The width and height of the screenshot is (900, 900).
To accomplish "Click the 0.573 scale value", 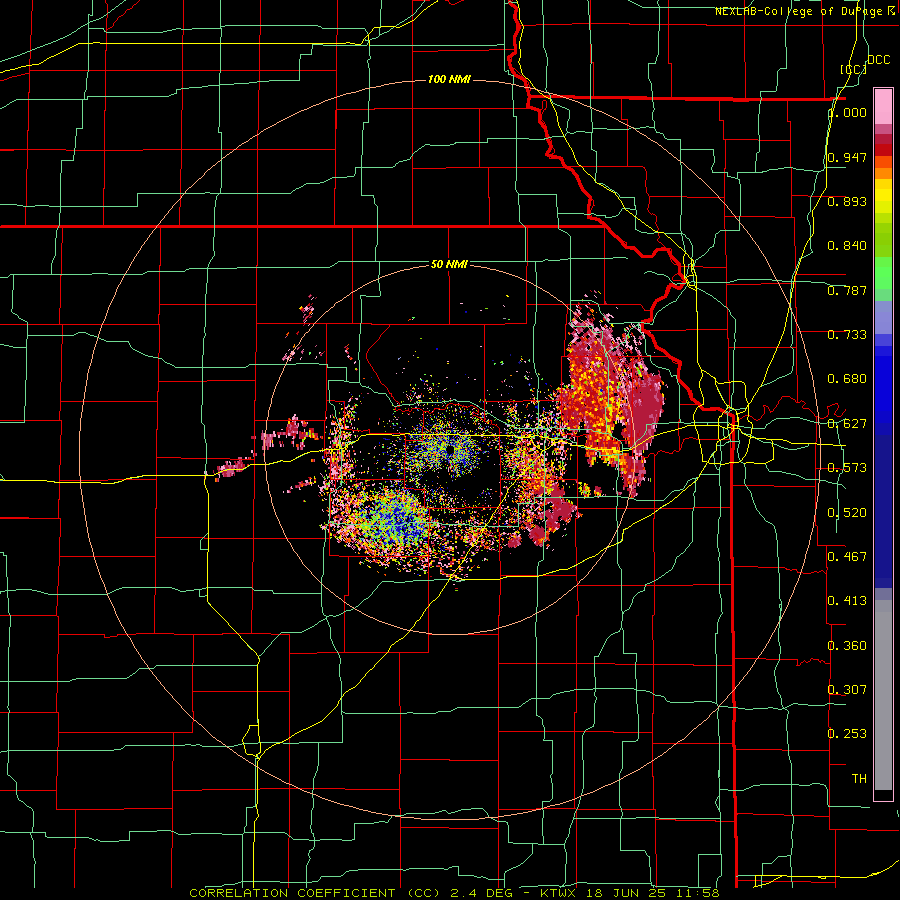I will point(847,468).
